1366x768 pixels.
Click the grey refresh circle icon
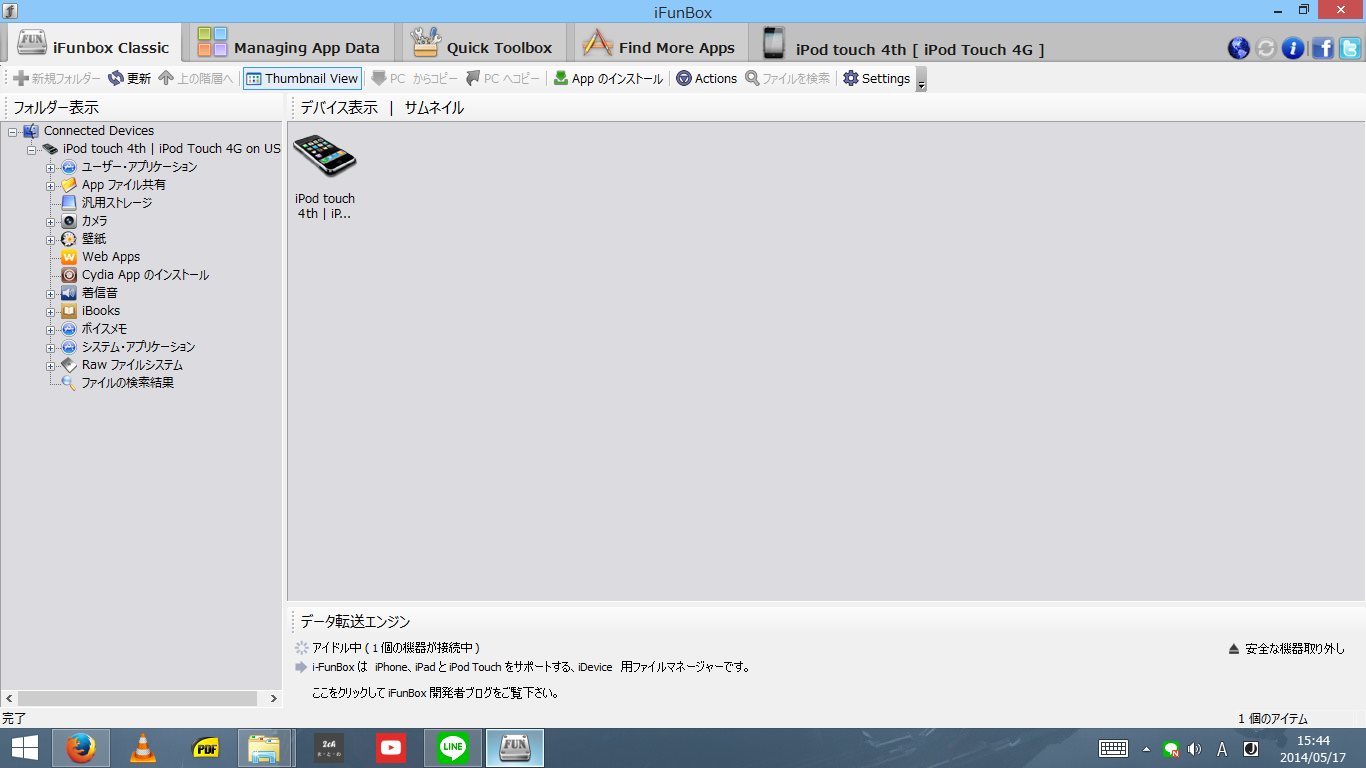(1266, 48)
